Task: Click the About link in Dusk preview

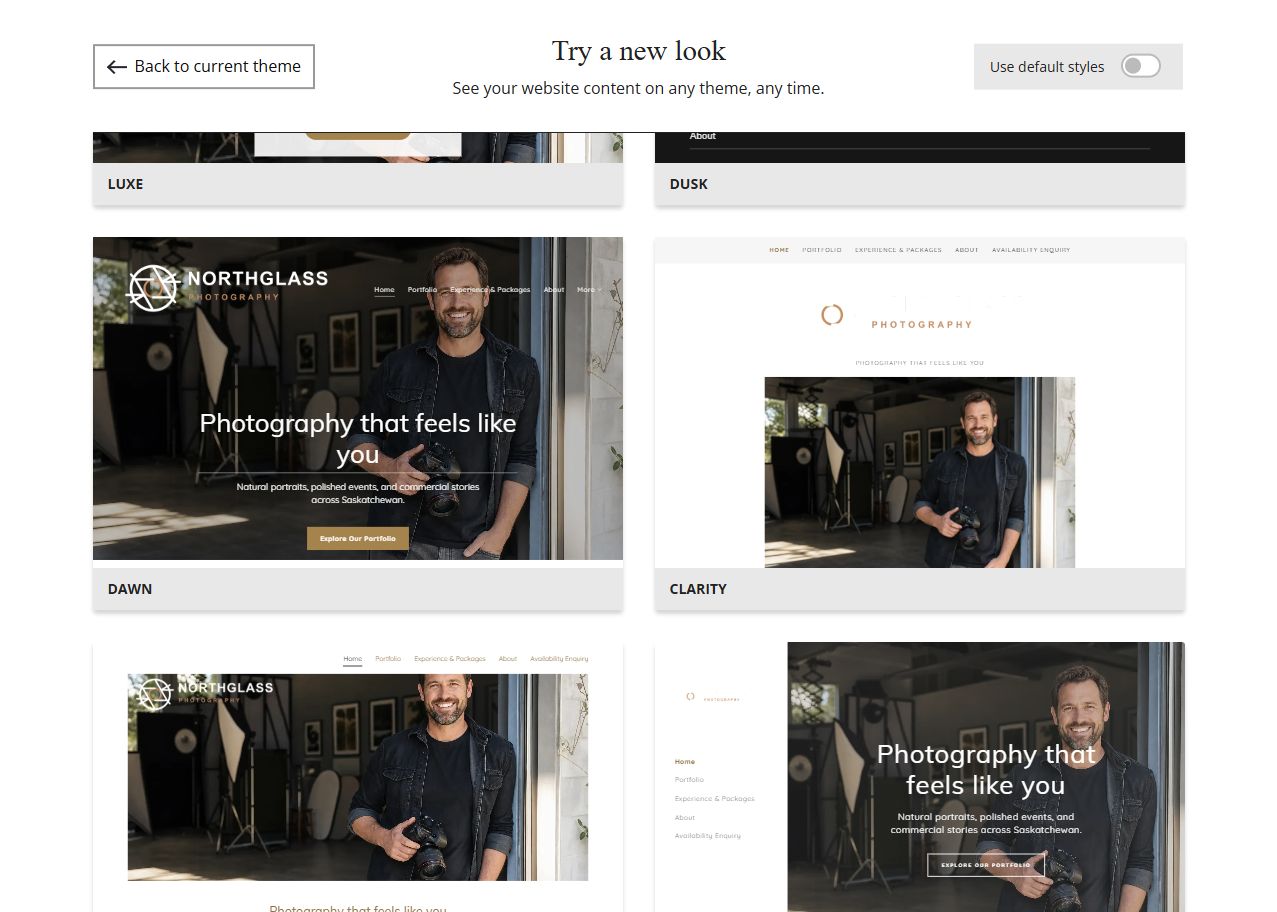Action: [x=703, y=136]
